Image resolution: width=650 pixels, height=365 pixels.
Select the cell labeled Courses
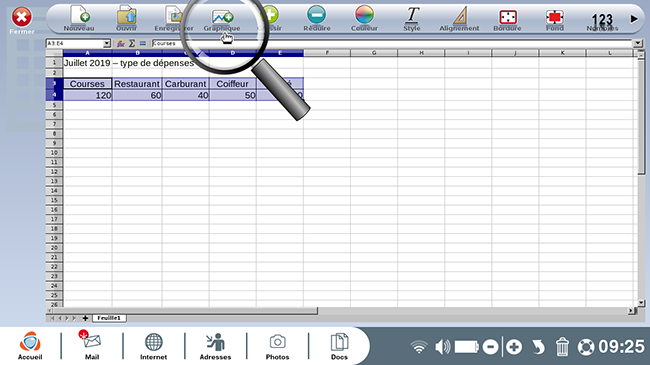click(87, 83)
